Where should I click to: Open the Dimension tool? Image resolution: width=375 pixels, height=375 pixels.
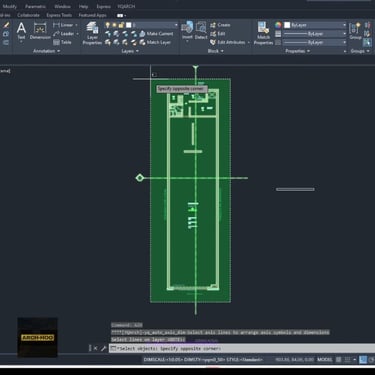[x=40, y=31]
